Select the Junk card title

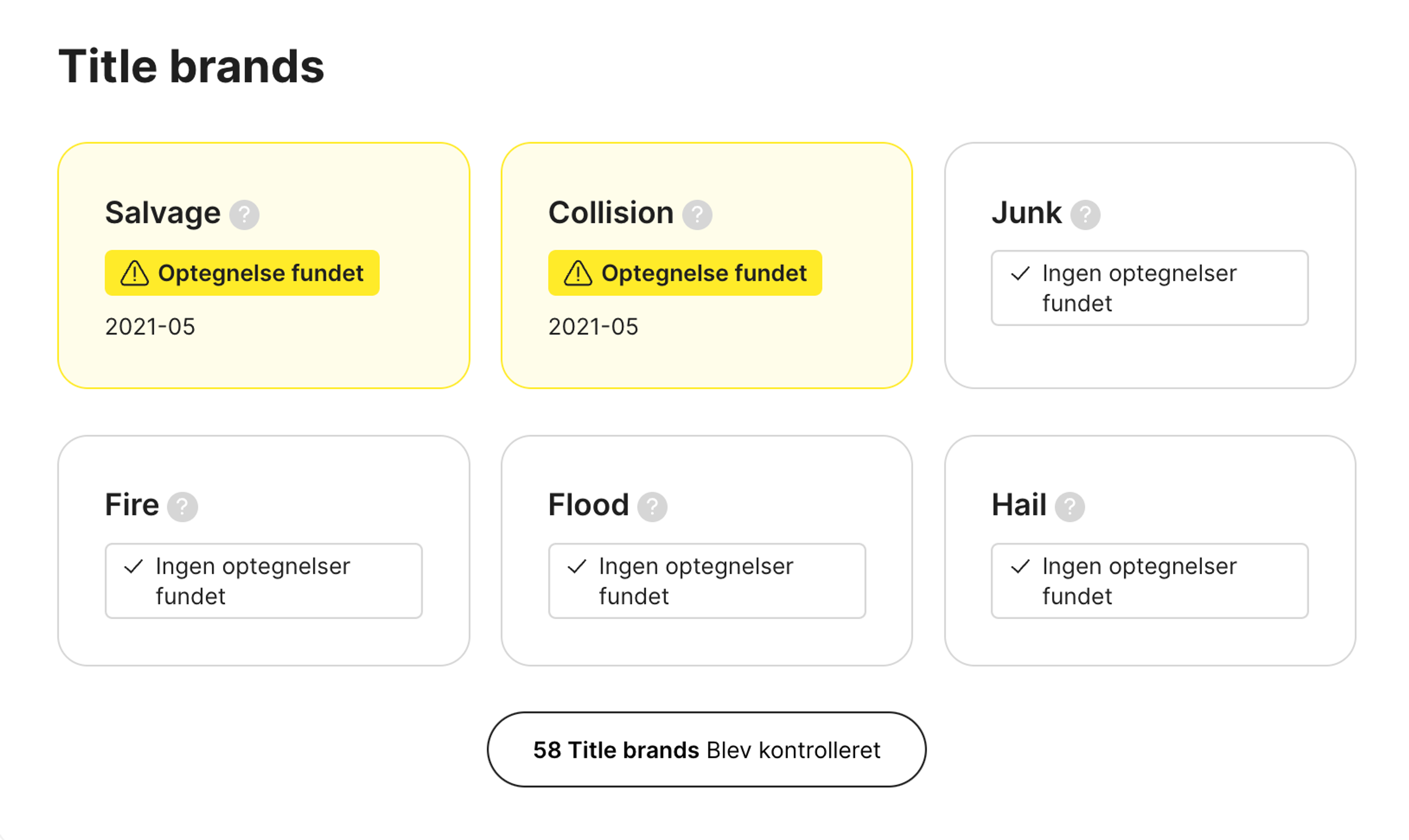1026,213
